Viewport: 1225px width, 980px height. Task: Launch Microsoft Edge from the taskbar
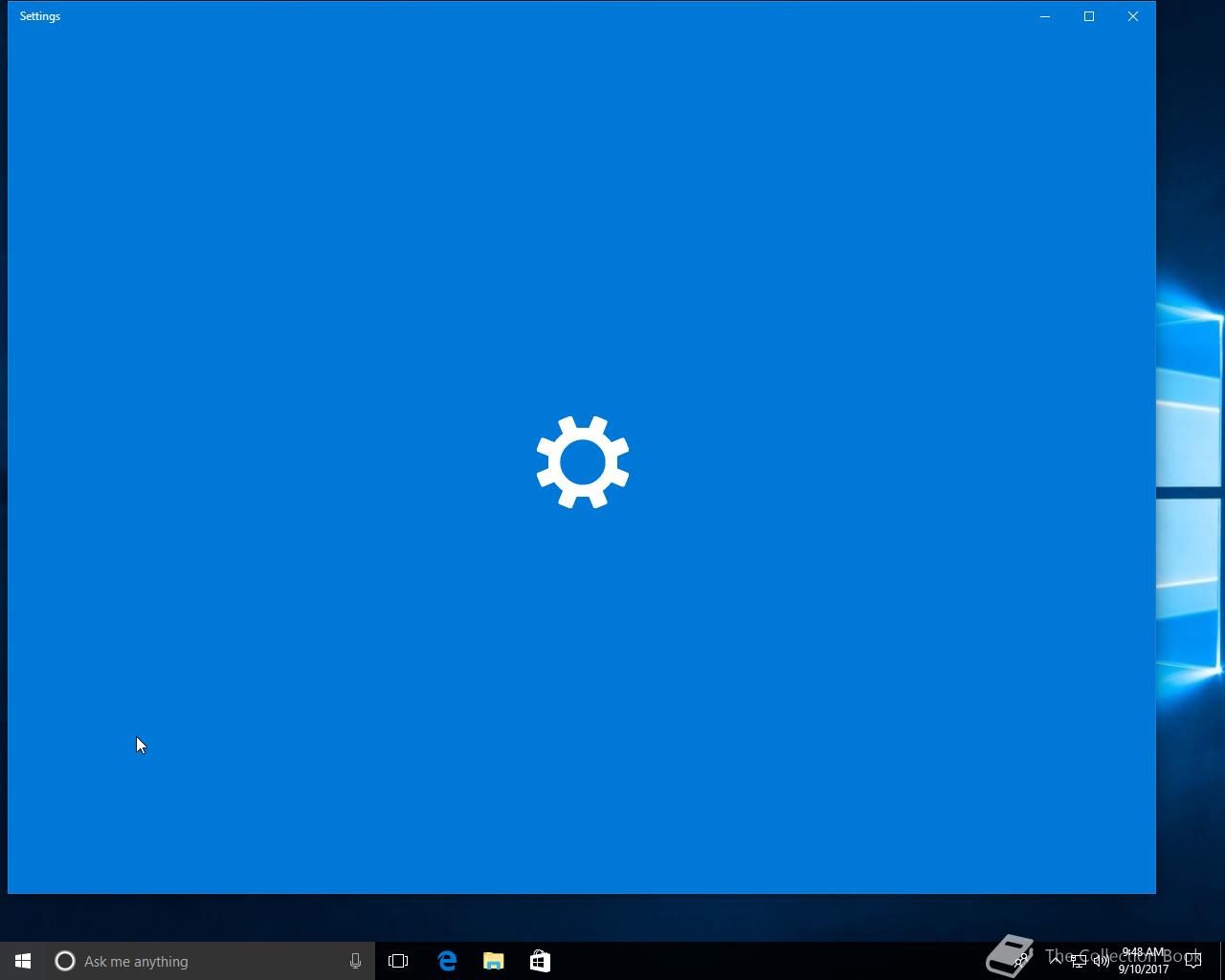[447, 961]
